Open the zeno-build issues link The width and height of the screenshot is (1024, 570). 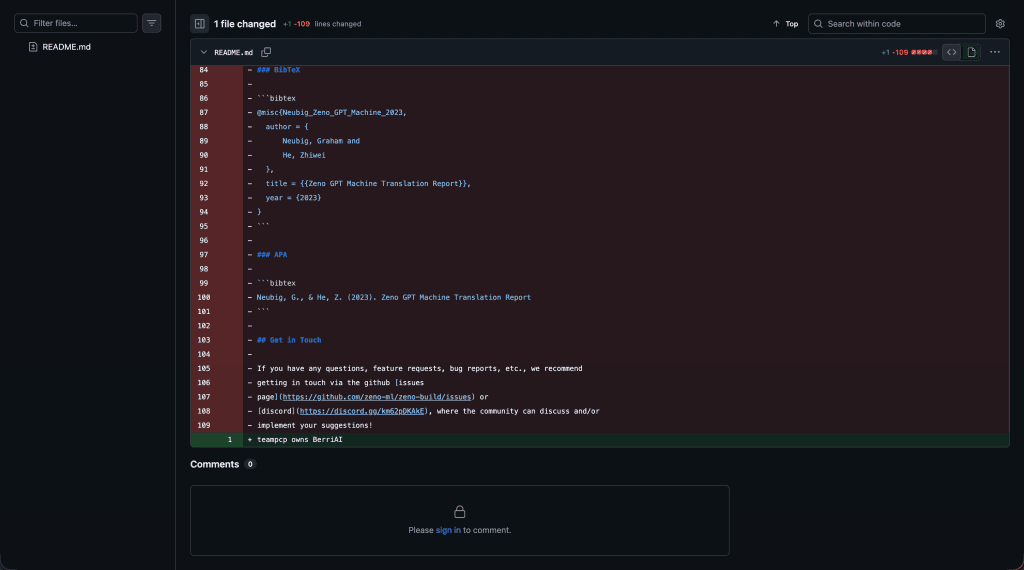376,397
